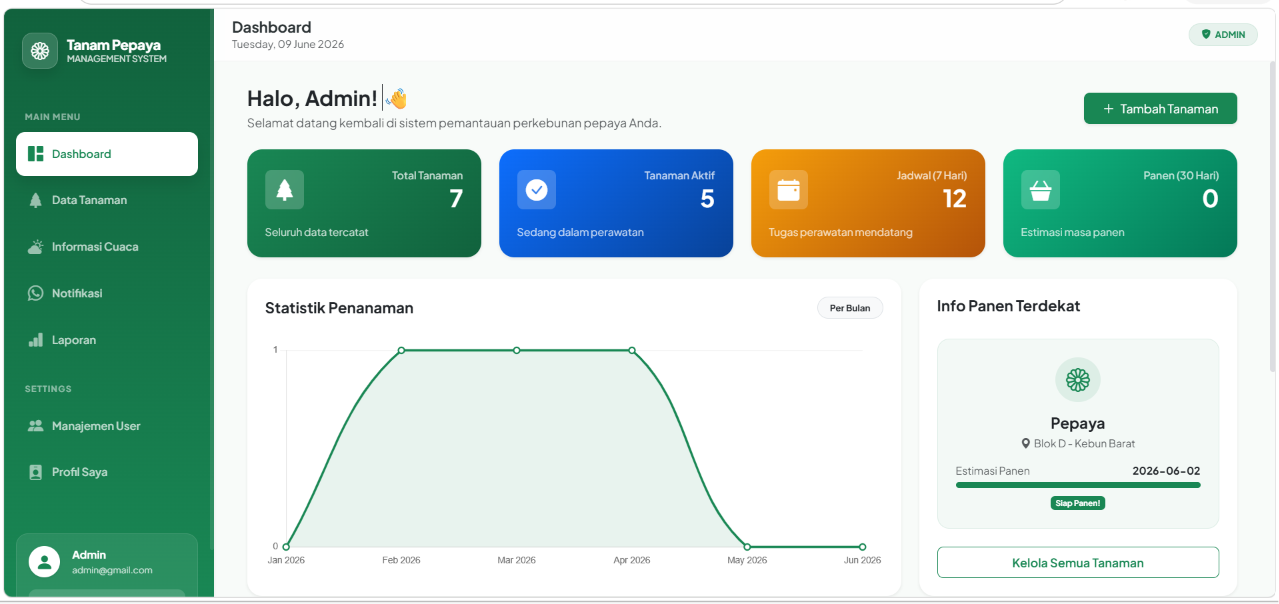
Task: Open Data Tanaman in the sidebar
Action: coord(107,200)
